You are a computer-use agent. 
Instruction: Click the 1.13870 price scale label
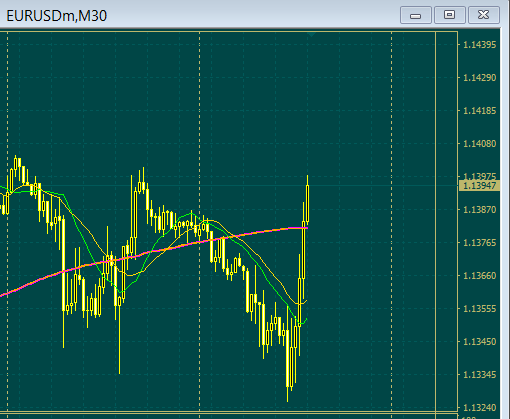pyautogui.click(x=480, y=210)
